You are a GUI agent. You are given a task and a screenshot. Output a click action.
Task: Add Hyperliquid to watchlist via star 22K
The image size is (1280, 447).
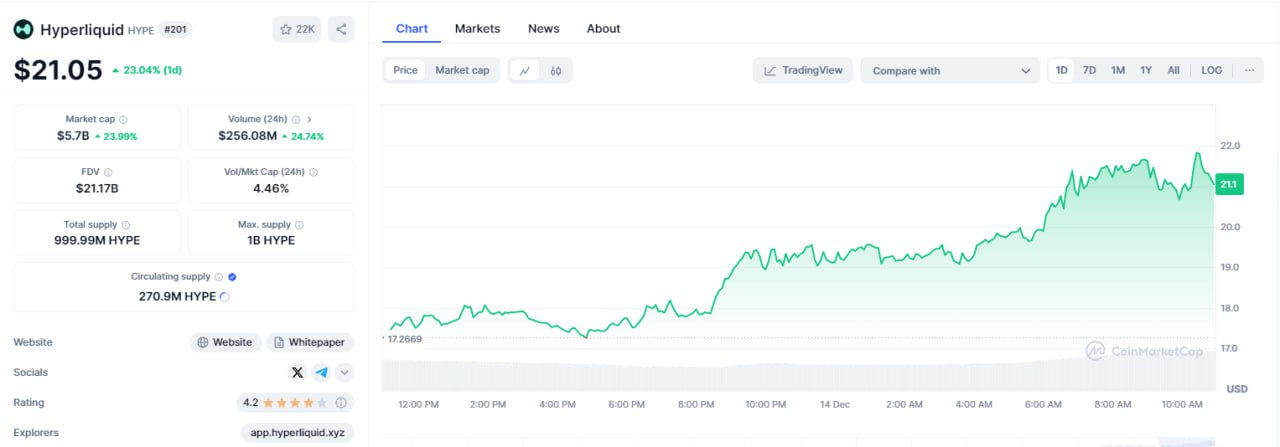[x=297, y=29]
